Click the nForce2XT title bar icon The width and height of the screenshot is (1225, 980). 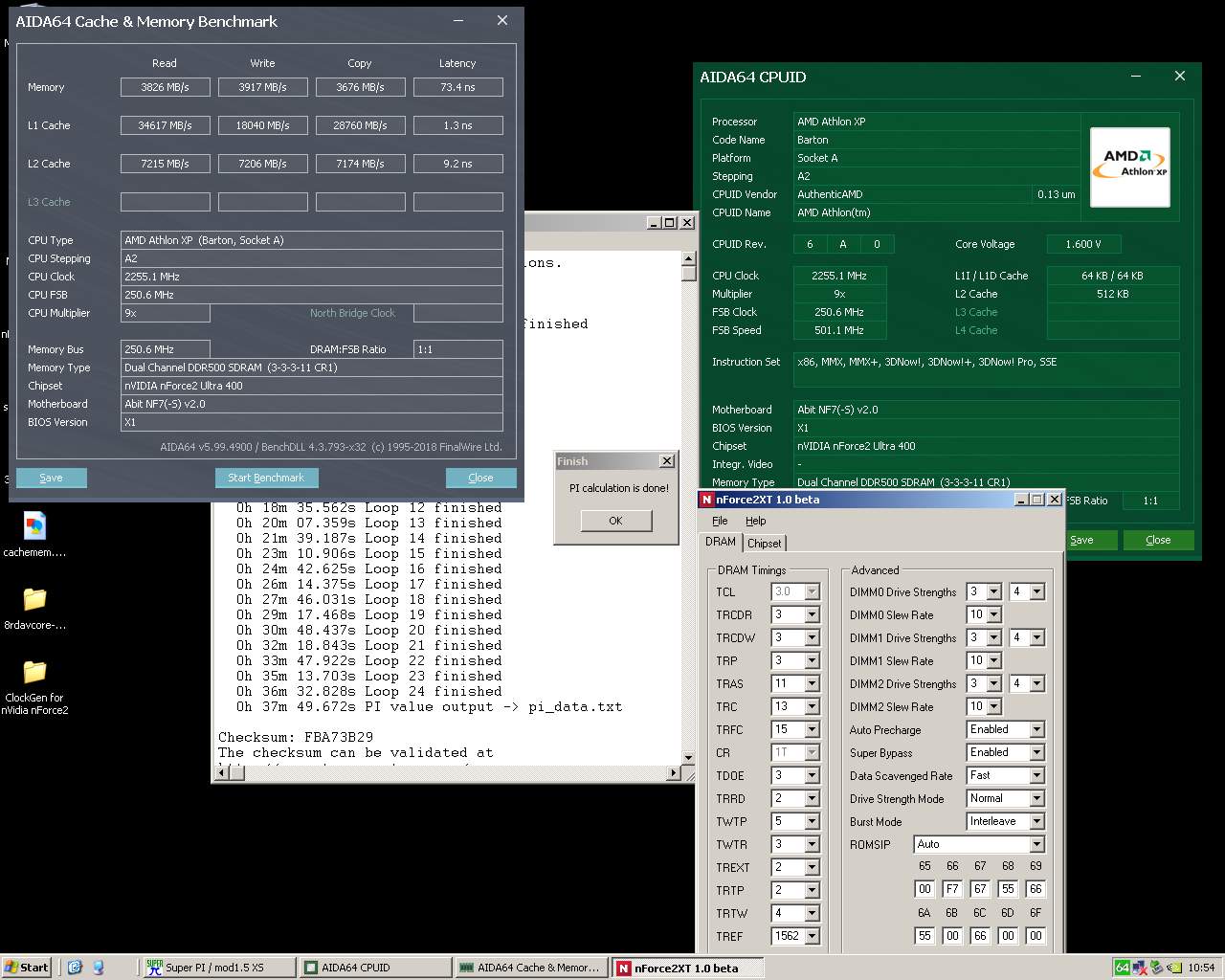[x=707, y=500]
